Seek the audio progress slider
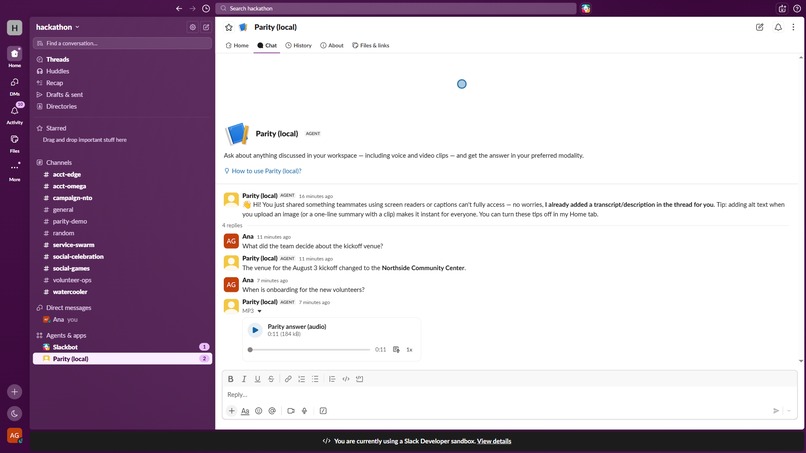 309,350
